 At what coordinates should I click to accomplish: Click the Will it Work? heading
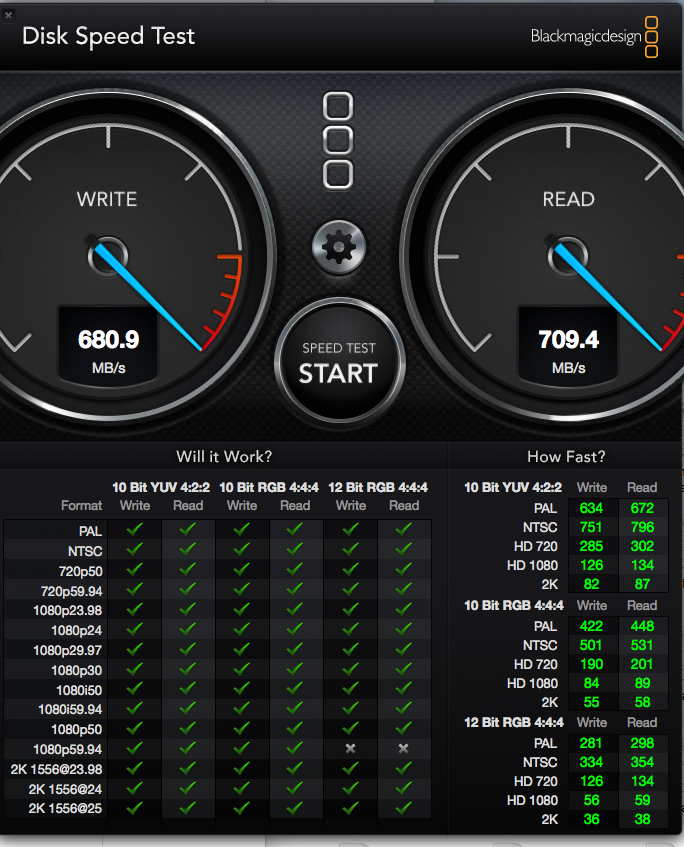pyautogui.click(x=224, y=456)
